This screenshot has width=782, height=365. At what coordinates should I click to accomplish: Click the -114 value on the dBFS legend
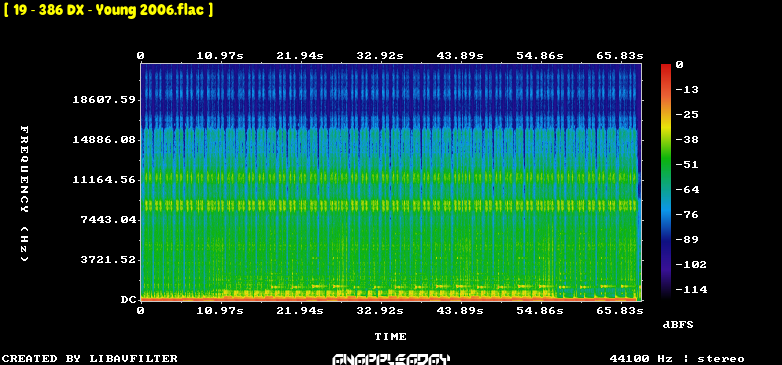click(x=691, y=289)
